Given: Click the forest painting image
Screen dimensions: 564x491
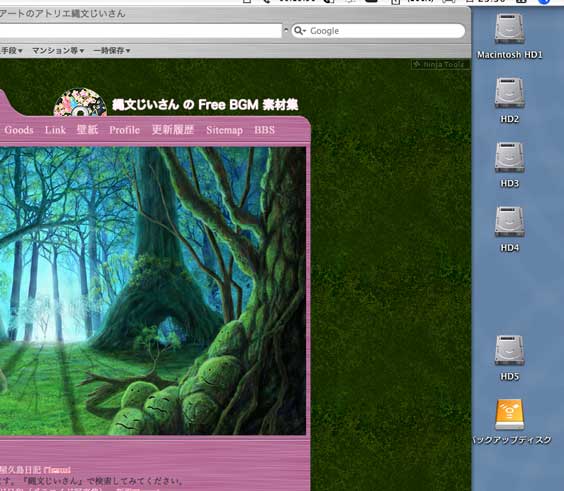Looking at the screenshot, I should (153, 291).
